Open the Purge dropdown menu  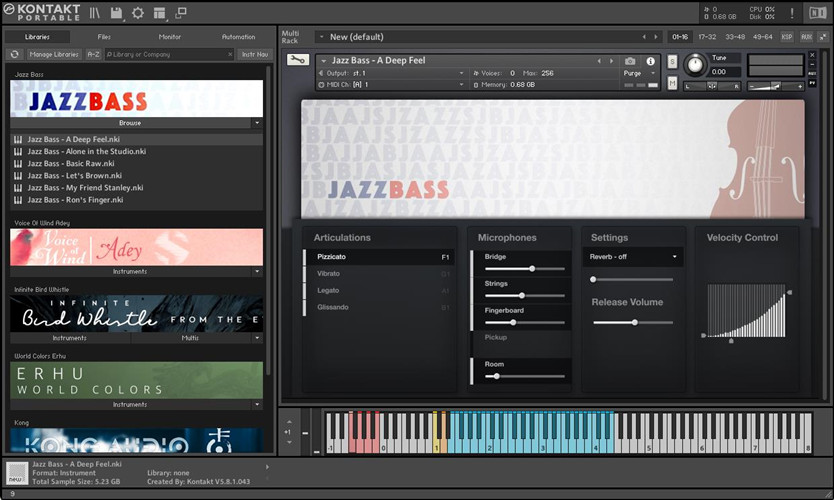(x=636, y=73)
